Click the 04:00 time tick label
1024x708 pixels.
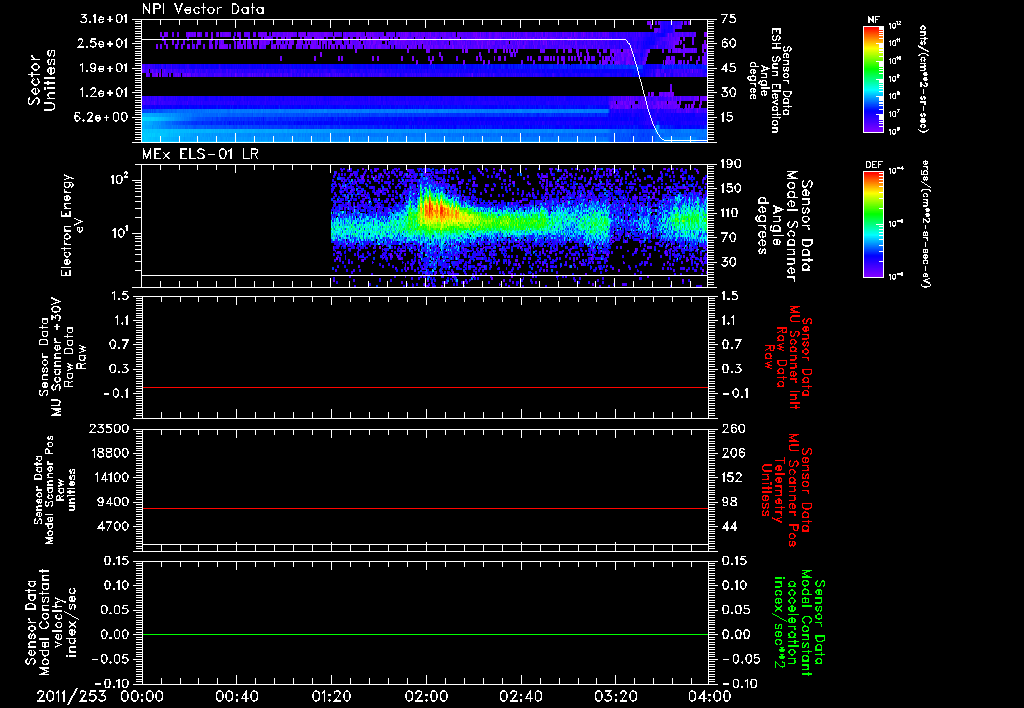point(710,696)
